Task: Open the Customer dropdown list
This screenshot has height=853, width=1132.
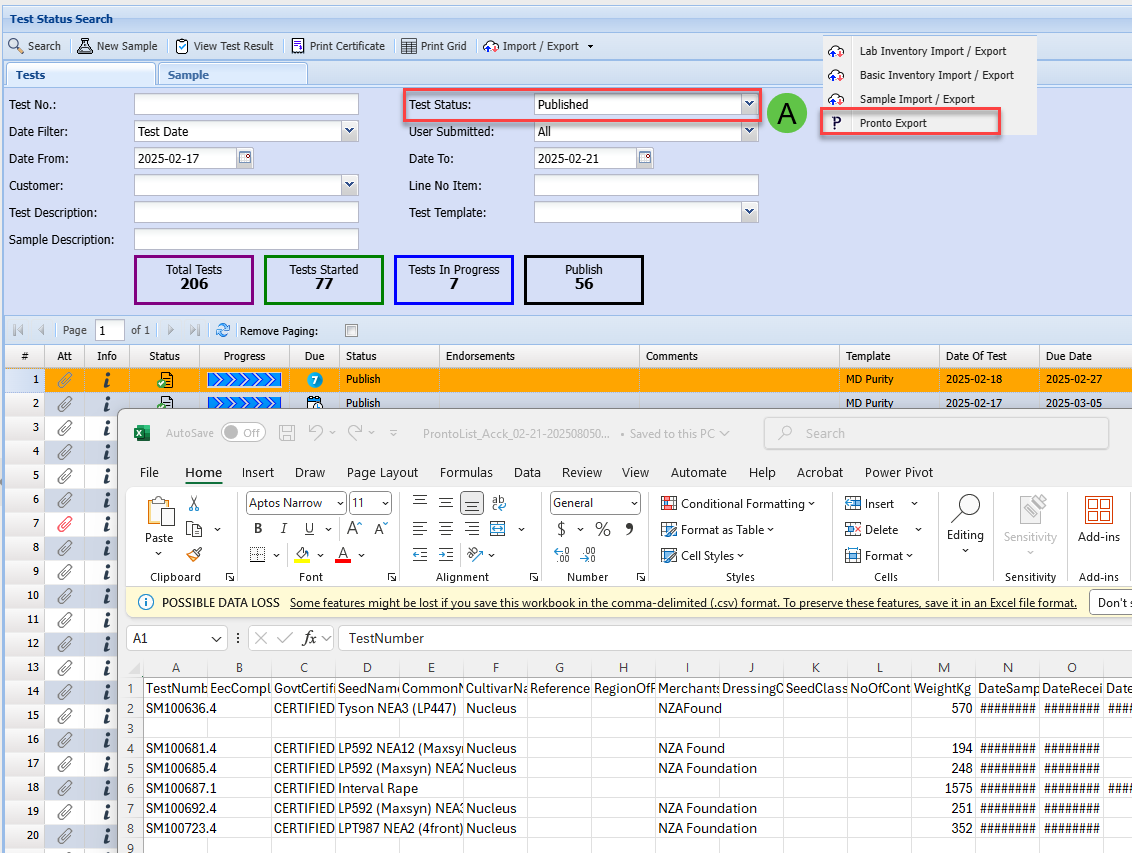Action: coord(349,185)
